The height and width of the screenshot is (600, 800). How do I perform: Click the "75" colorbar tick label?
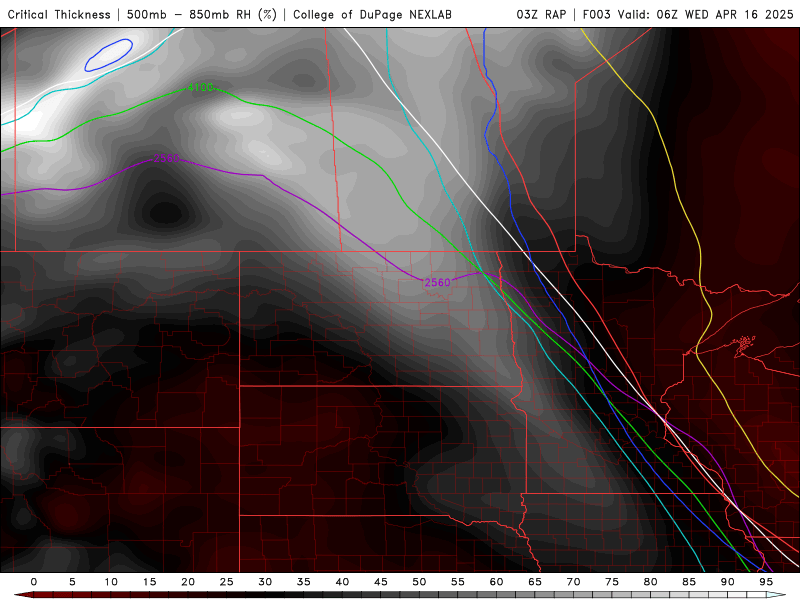pos(612,582)
